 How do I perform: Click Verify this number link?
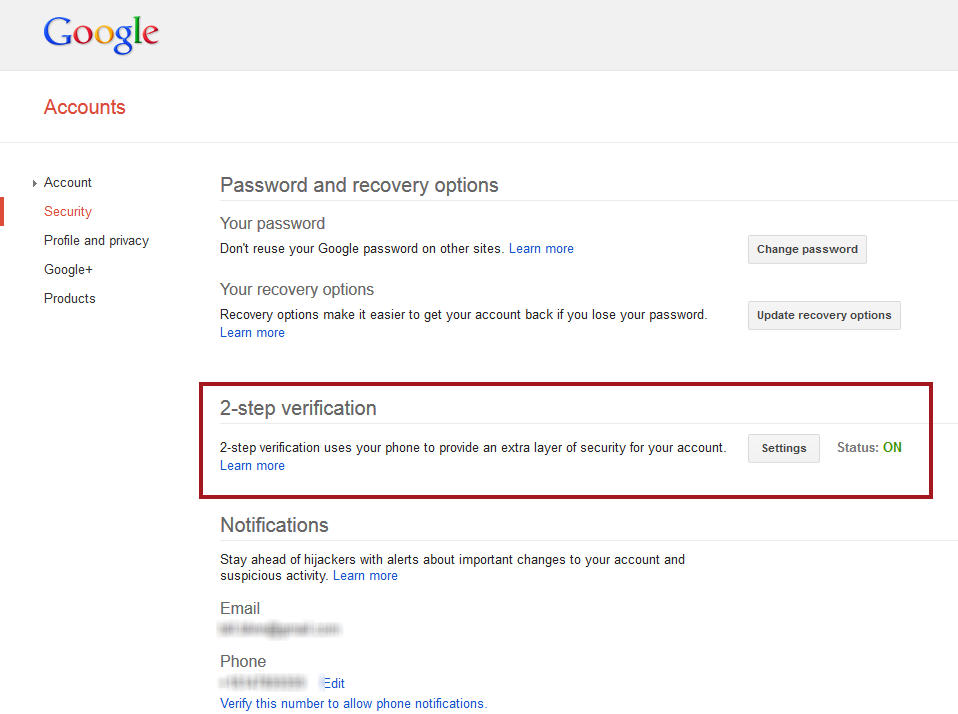354,704
